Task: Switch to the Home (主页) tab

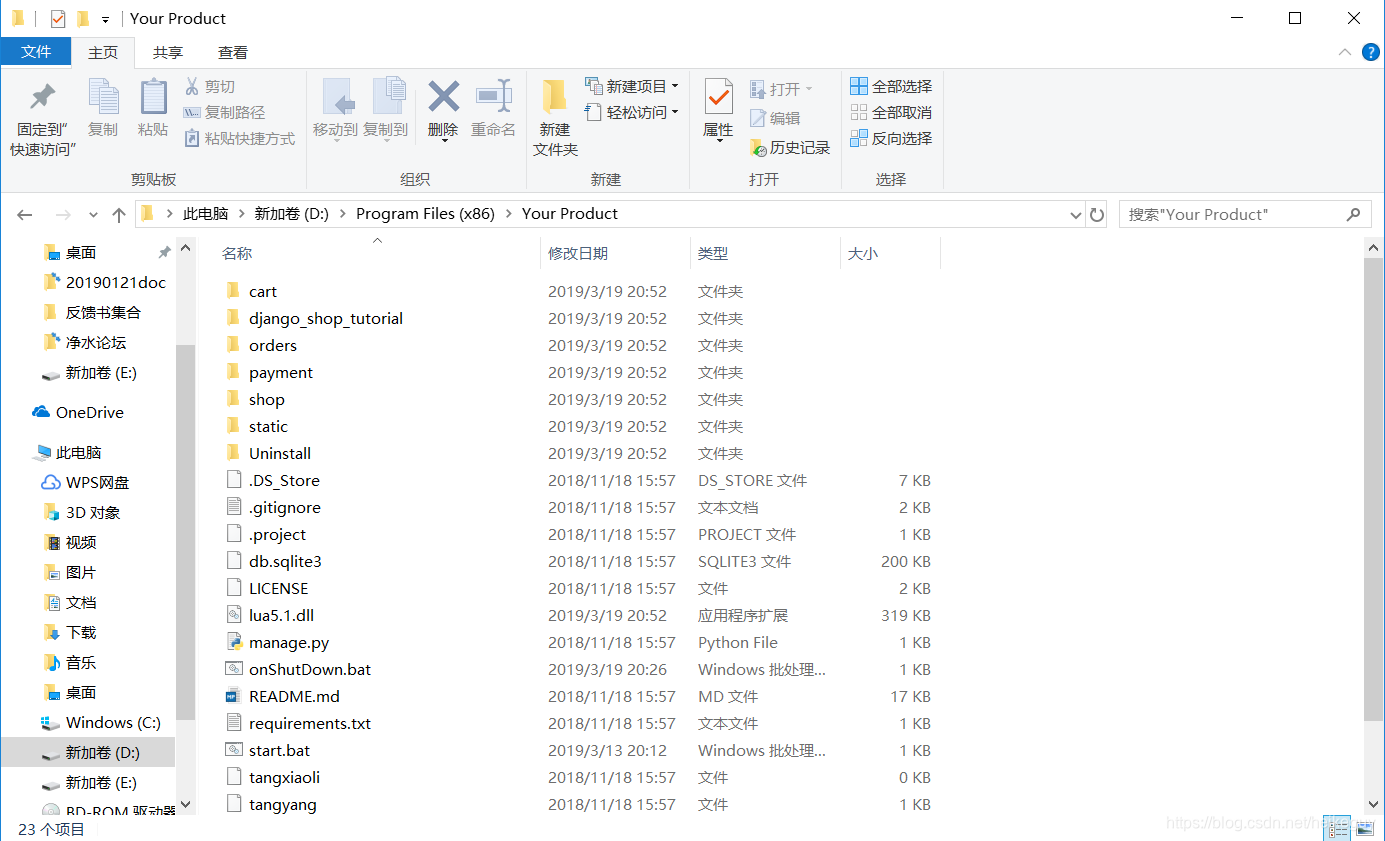Action: pyautogui.click(x=103, y=52)
